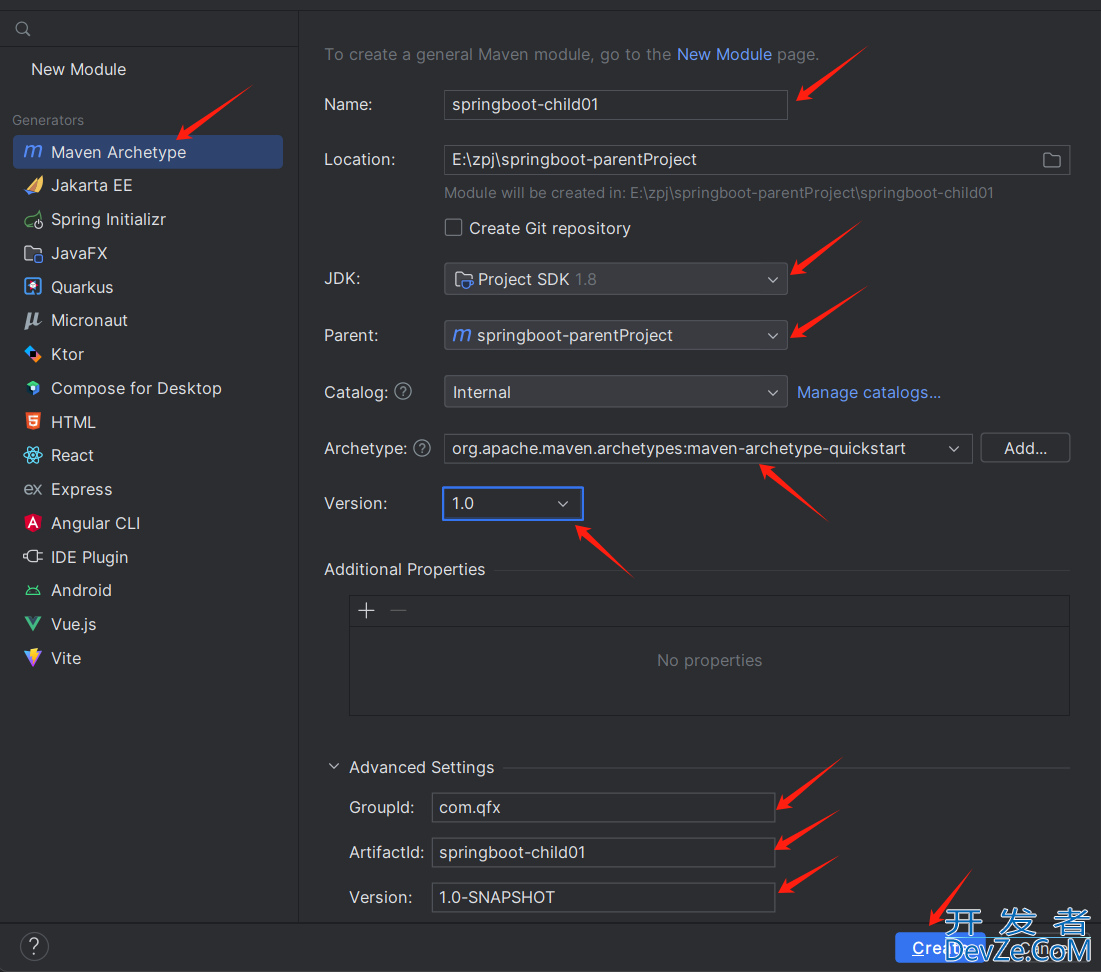The width and height of the screenshot is (1101, 972).
Task: Click the React atom icon
Action: [33, 455]
